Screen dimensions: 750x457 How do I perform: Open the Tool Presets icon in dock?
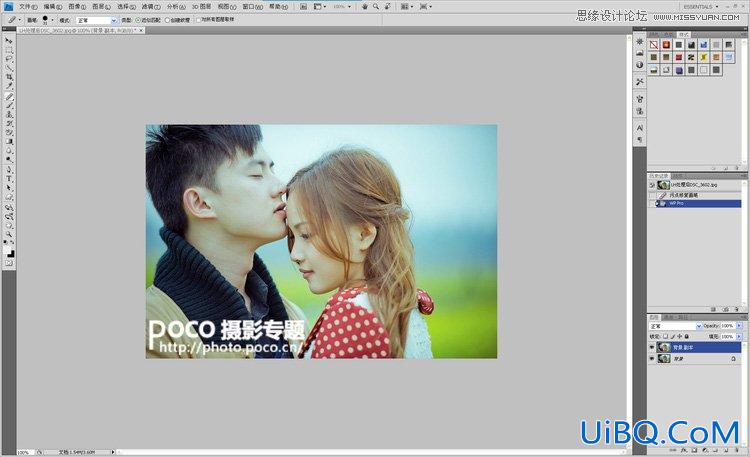click(640, 82)
